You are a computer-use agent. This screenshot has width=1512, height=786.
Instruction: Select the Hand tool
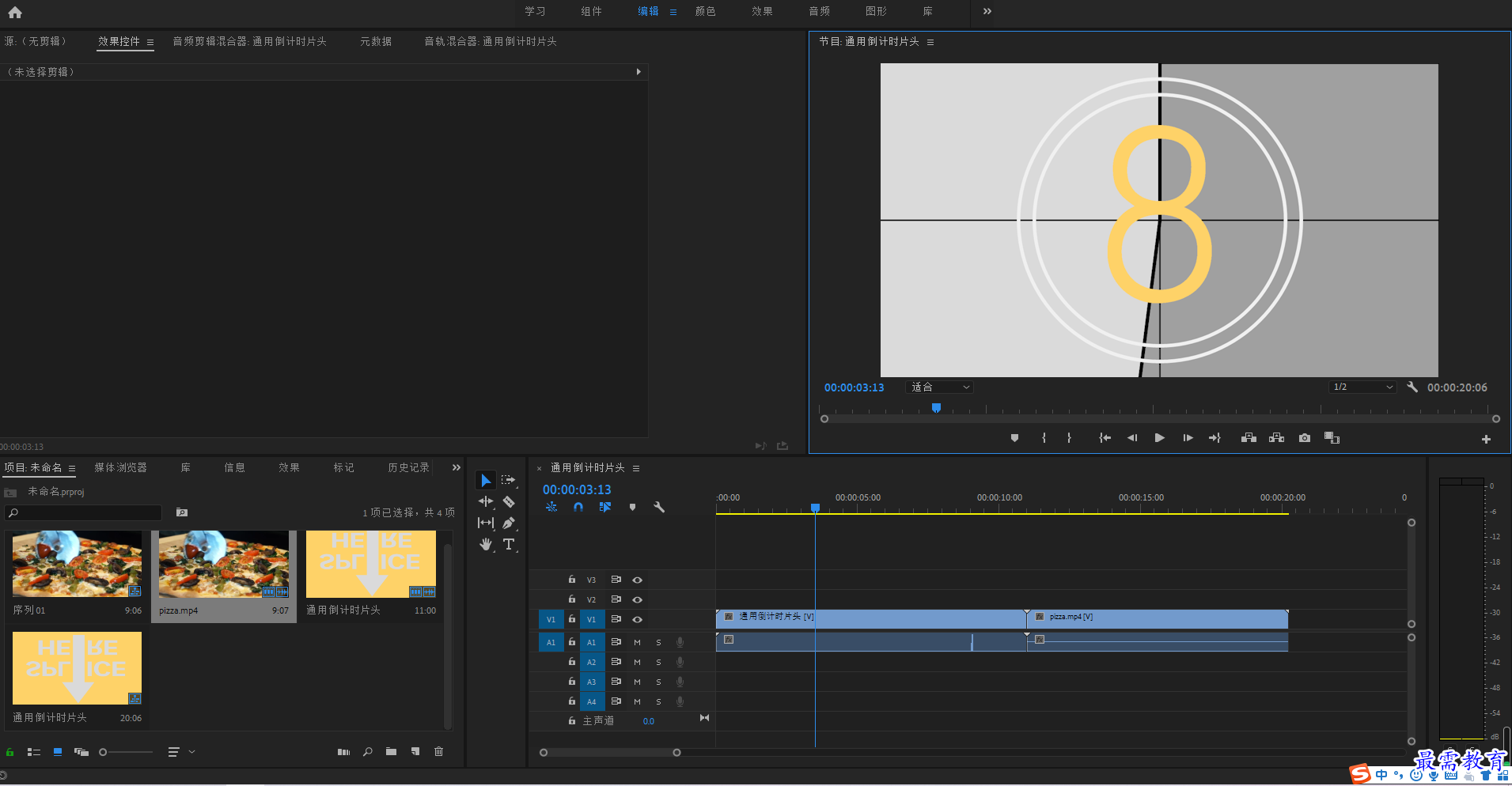click(486, 544)
